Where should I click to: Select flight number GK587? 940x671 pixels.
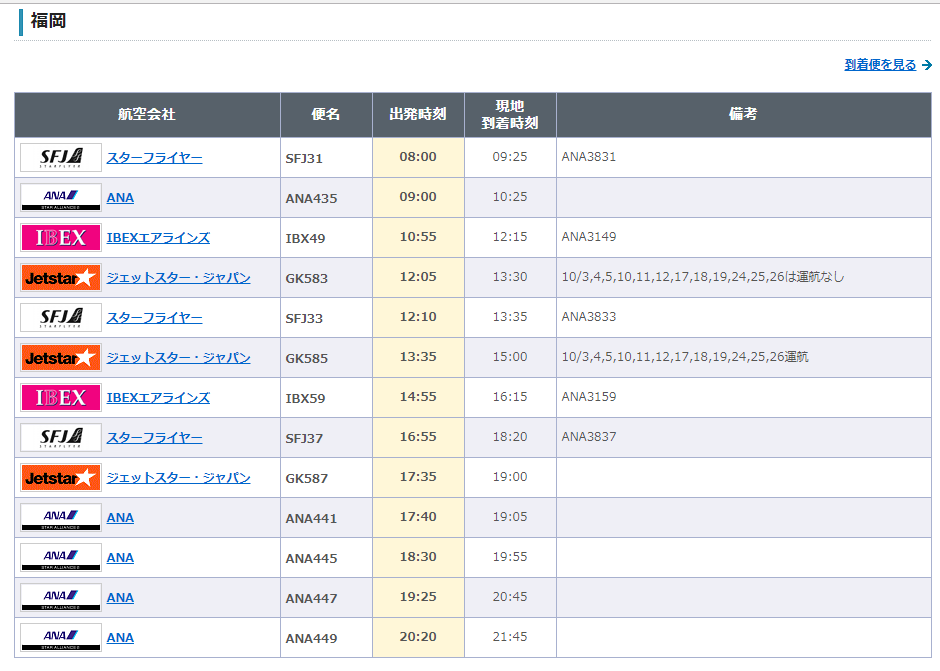coord(306,479)
